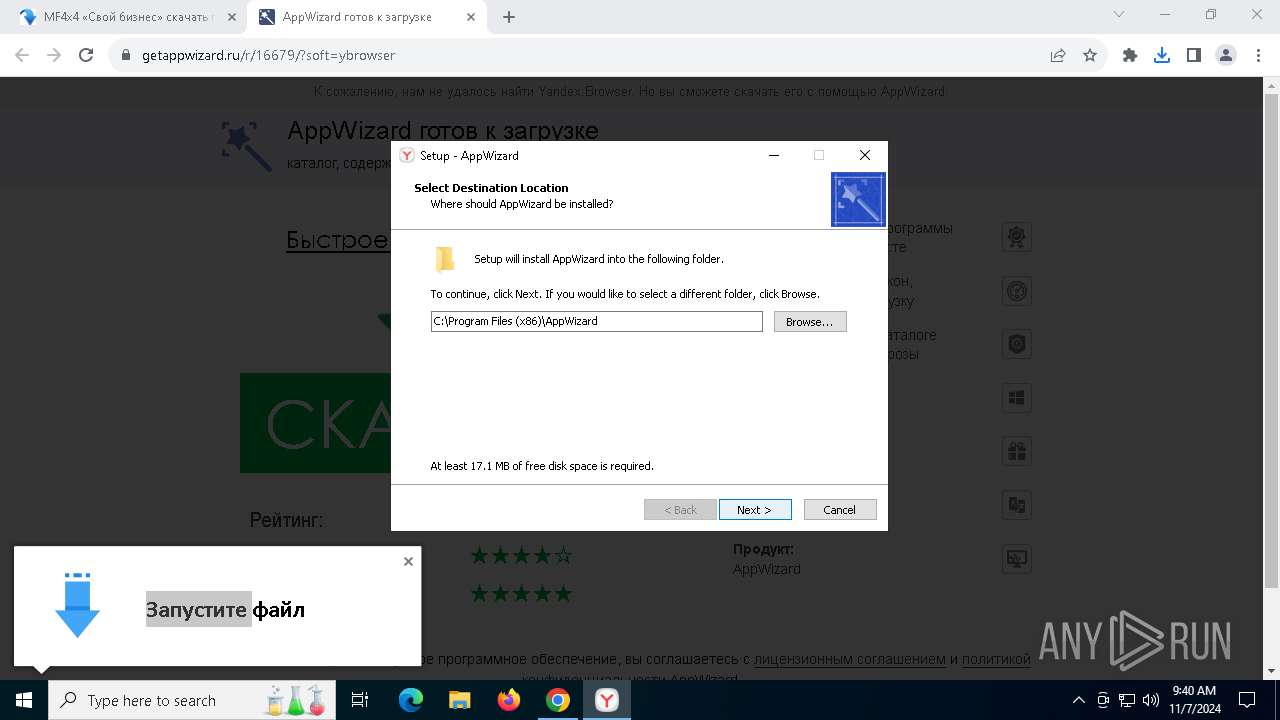Cancel the AppWizard setup

pos(840,510)
